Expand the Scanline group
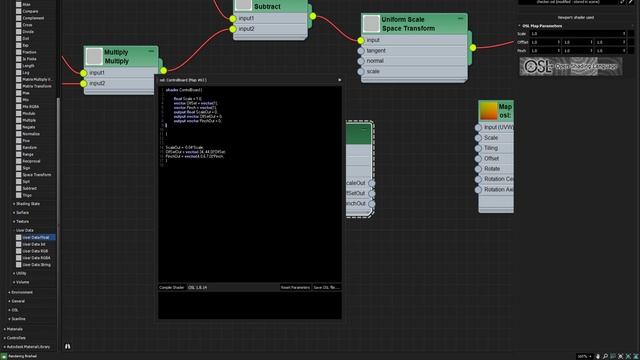640x360 pixels. (17, 319)
